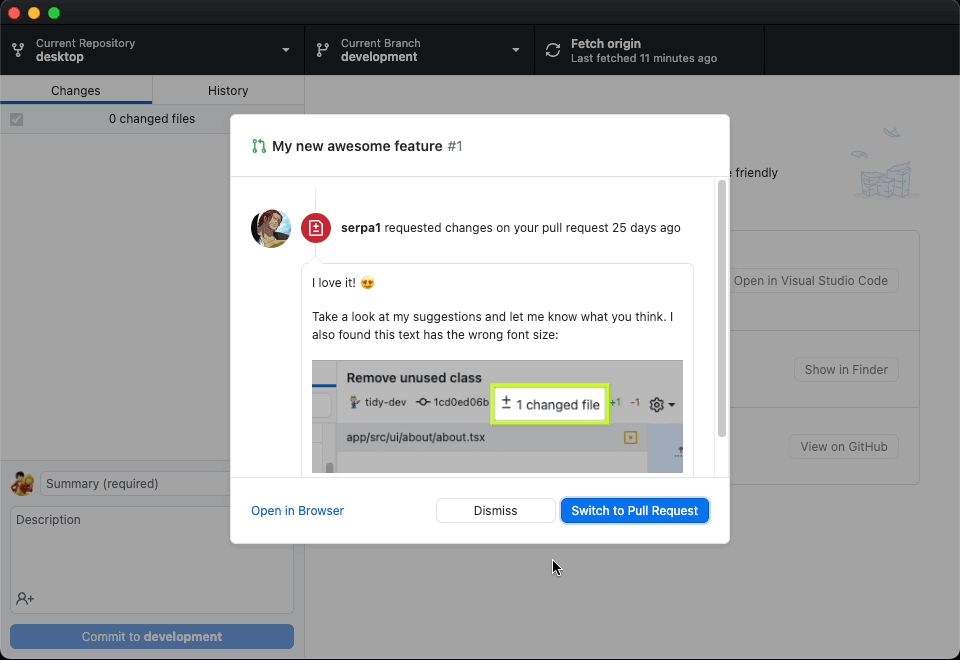This screenshot has height=660, width=960.
Task: Click the pull request icon in dialog header
Action: pos(259,146)
